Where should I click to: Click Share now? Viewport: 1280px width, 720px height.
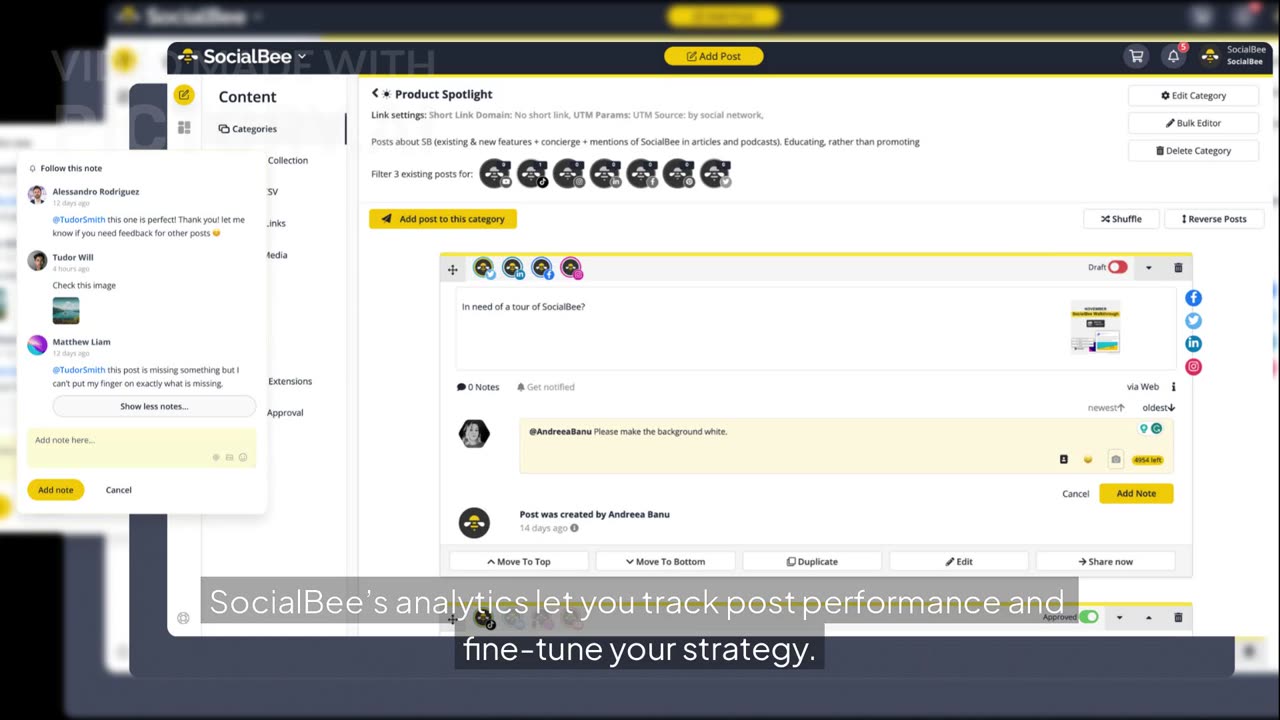(1105, 562)
